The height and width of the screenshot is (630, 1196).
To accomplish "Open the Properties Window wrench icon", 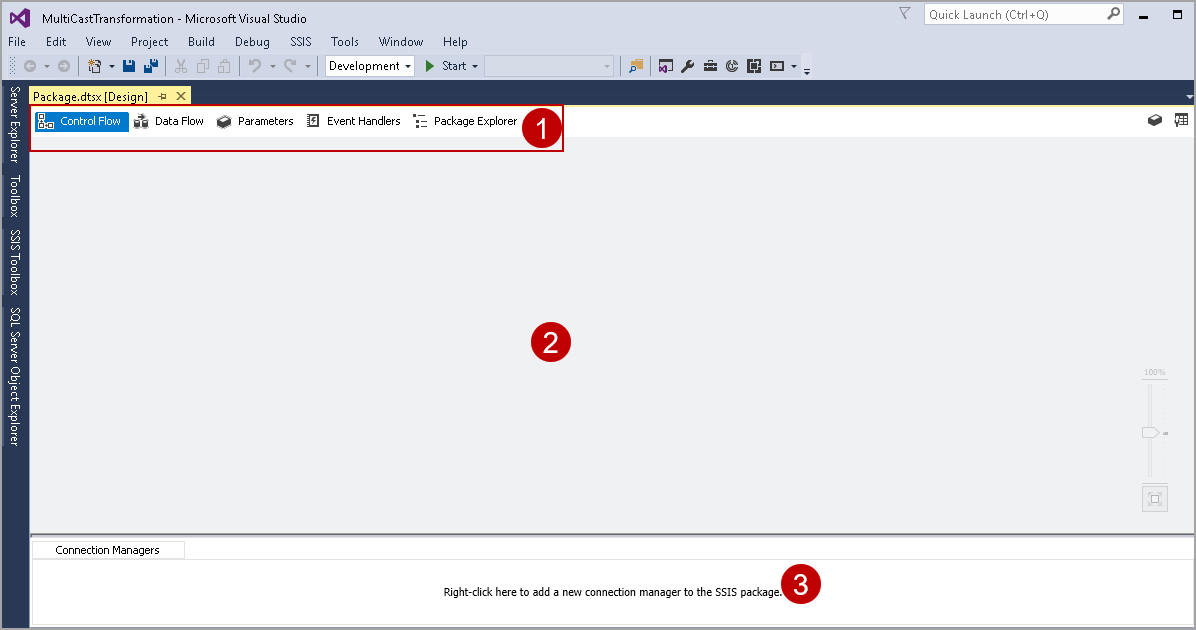I will pos(688,66).
